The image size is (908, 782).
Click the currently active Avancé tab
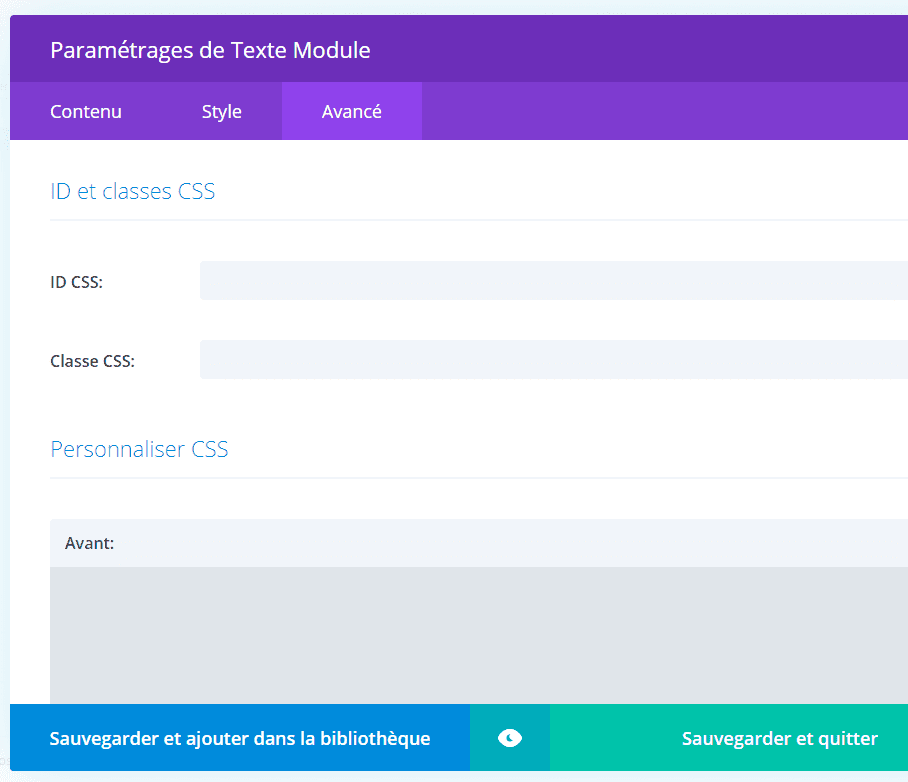352,111
